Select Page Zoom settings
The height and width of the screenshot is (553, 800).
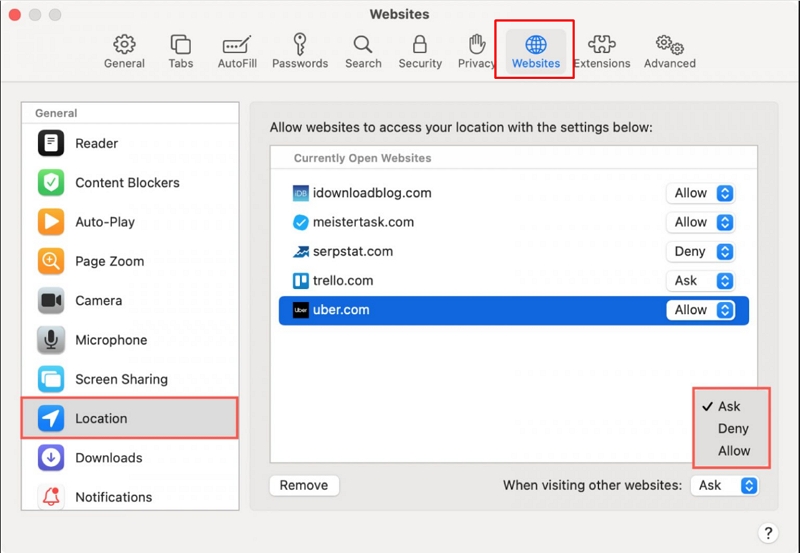click(x=130, y=261)
